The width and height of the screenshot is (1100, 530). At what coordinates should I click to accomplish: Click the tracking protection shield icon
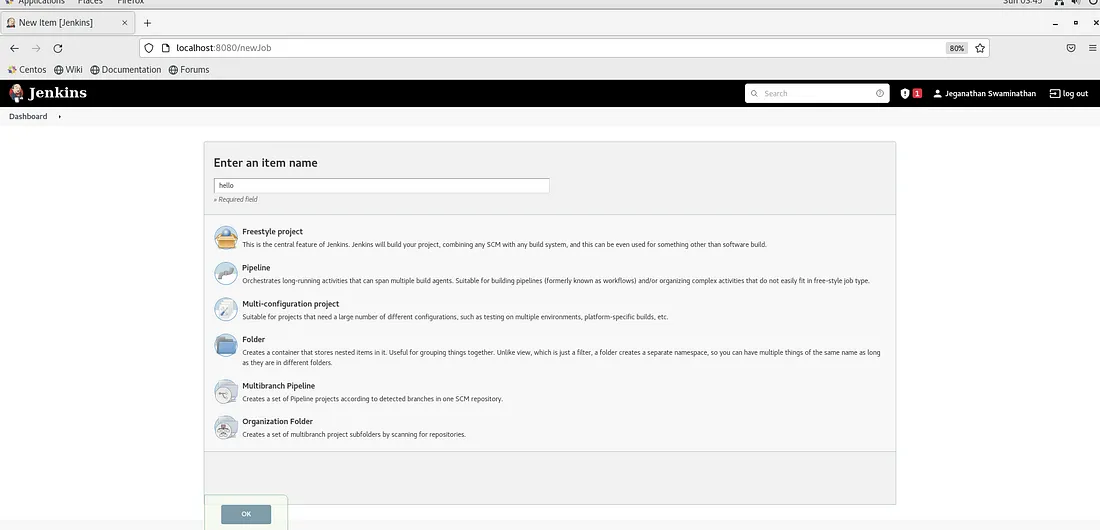pos(149,48)
